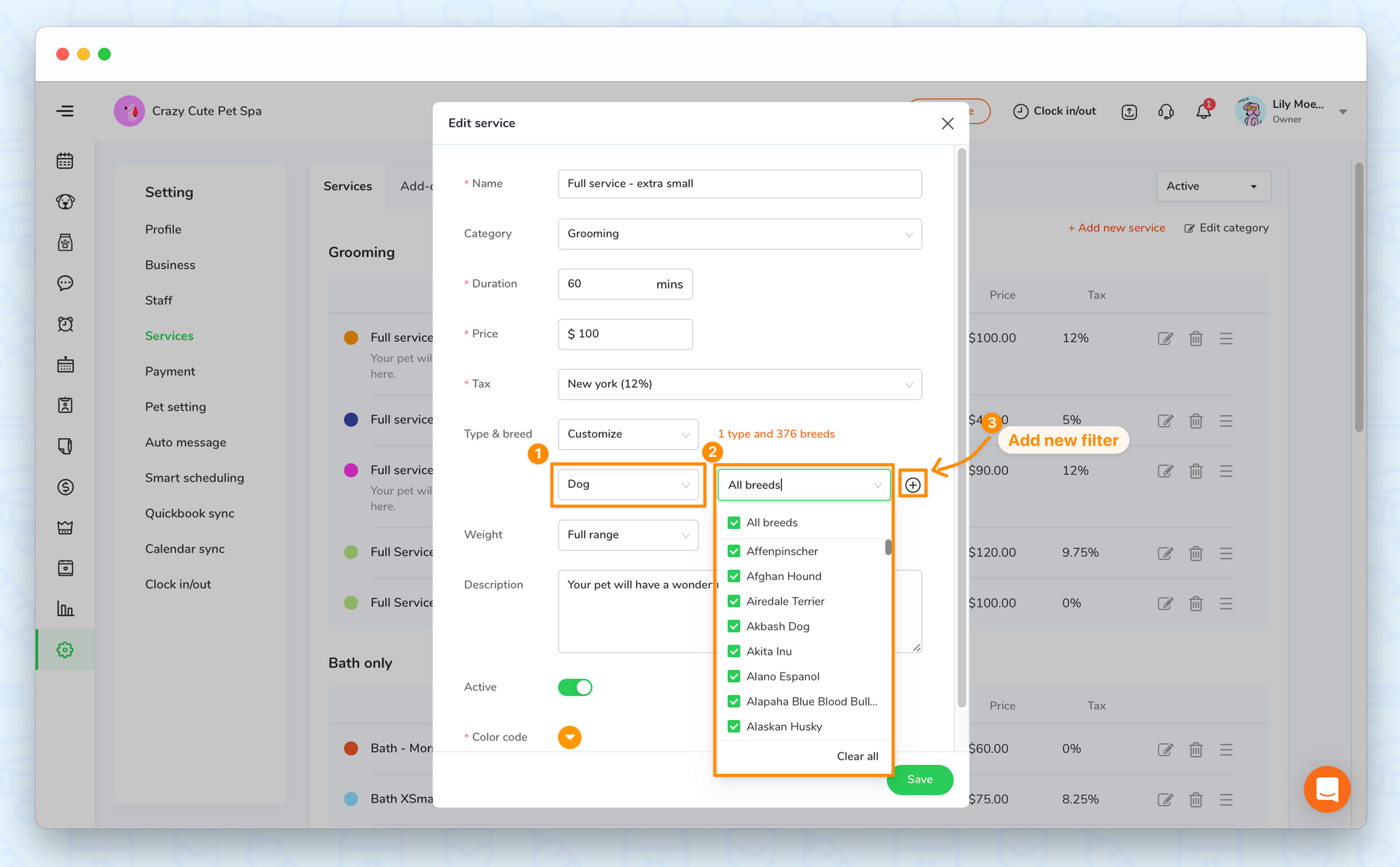This screenshot has height=867, width=1400.
Task: Open the green settings gear icon
Action: (x=65, y=649)
